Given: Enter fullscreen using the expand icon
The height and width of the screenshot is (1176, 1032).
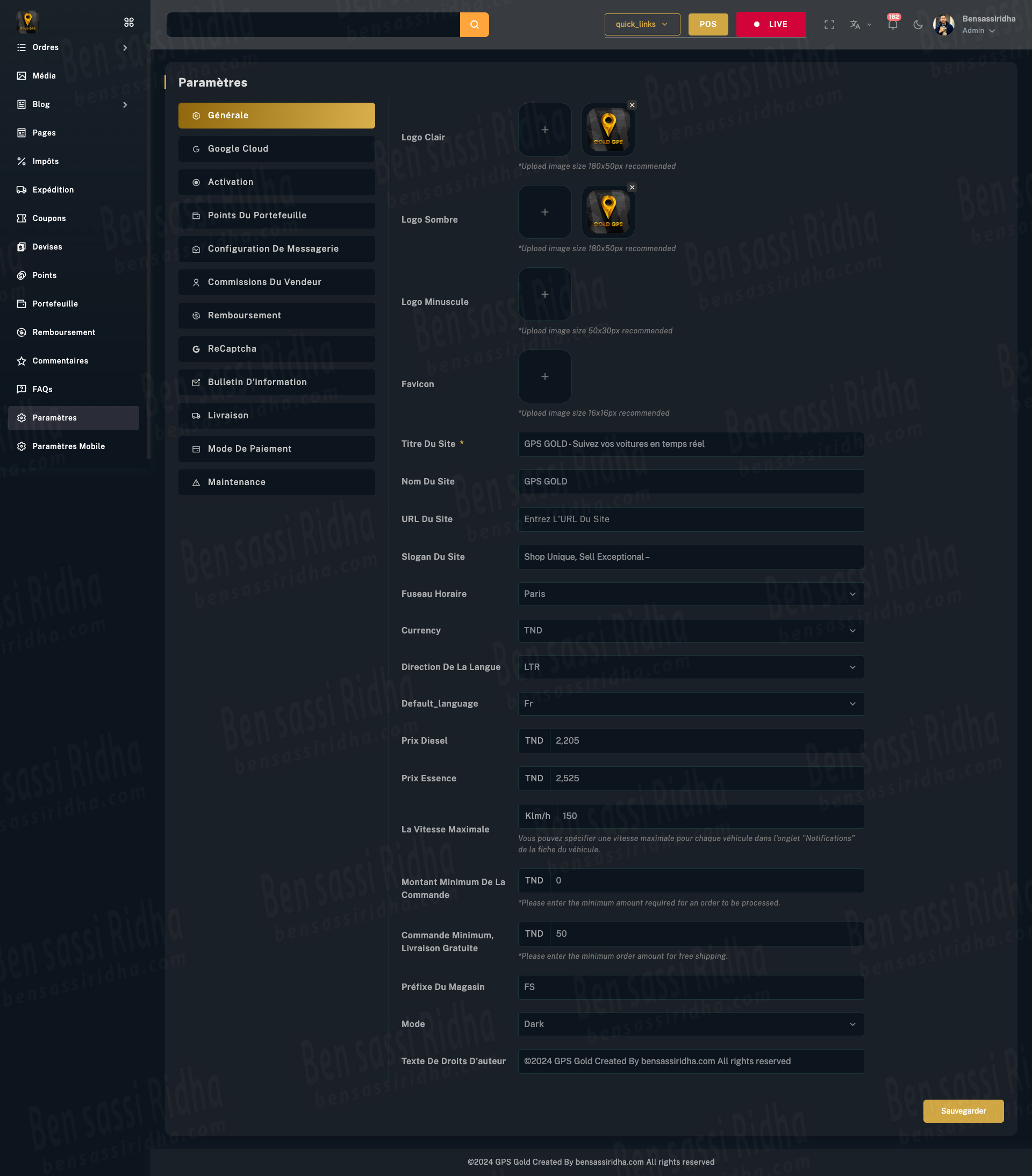Looking at the screenshot, I should 829,25.
